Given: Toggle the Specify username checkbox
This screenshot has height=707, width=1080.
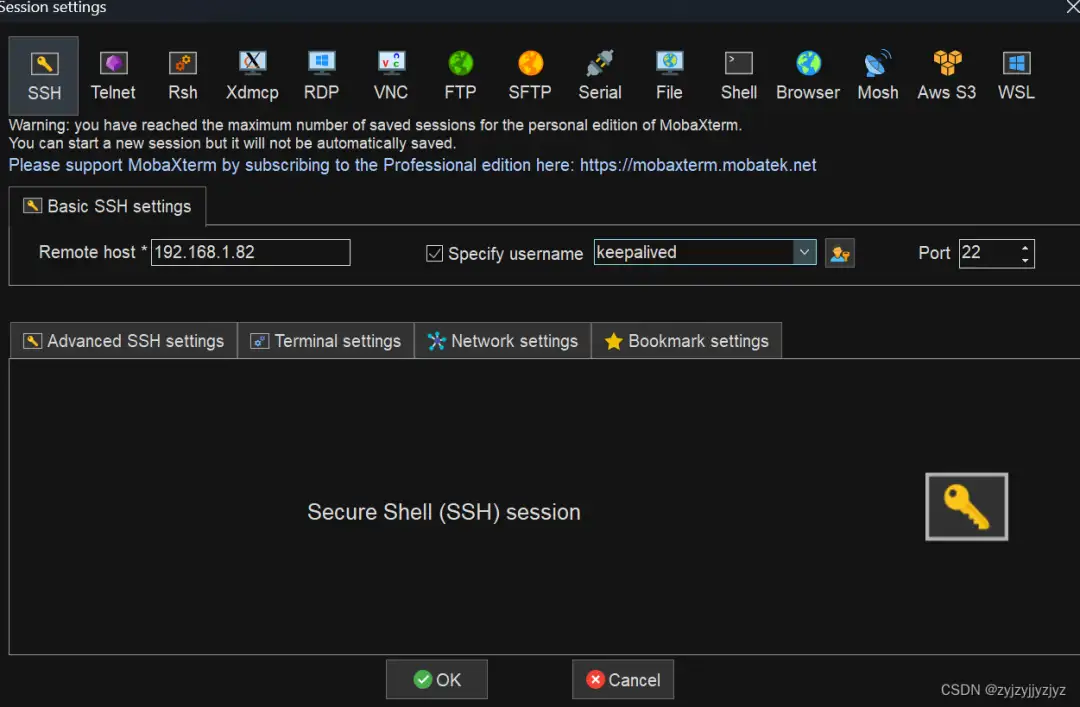Looking at the screenshot, I should [x=434, y=253].
